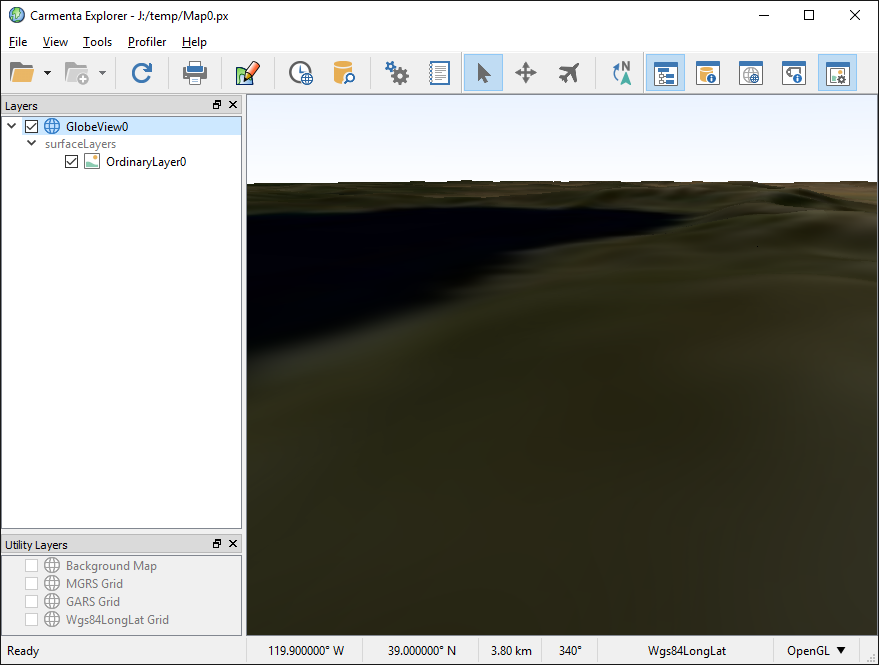Image resolution: width=879 pixels, height=665 pixels.
Task: Click the Open folder toolbar icon
Action: pos(22,73)
